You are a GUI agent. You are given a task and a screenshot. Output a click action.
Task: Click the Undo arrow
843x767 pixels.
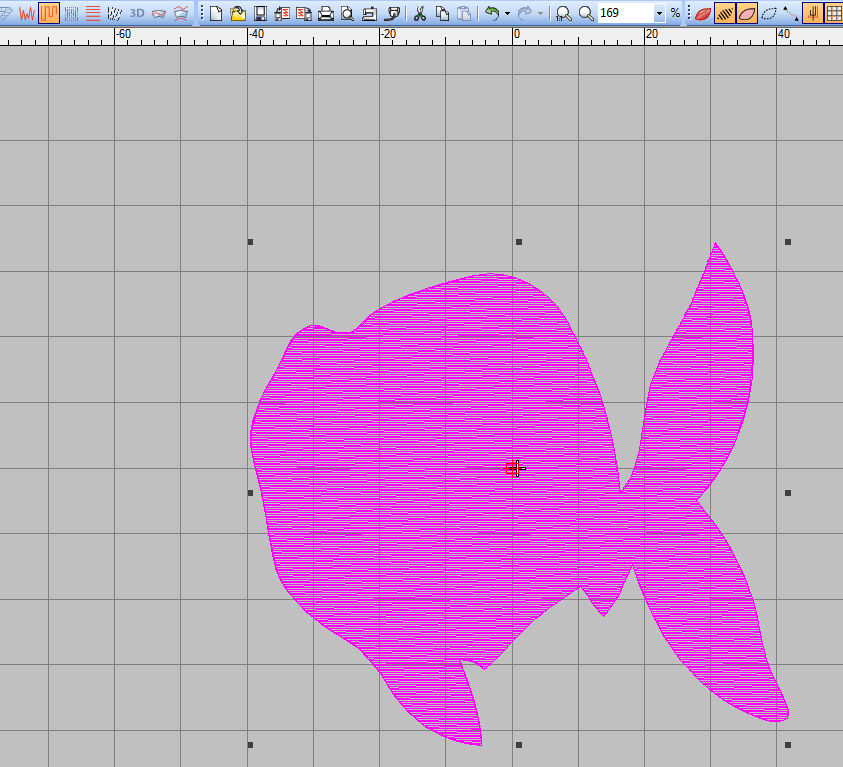491,14
